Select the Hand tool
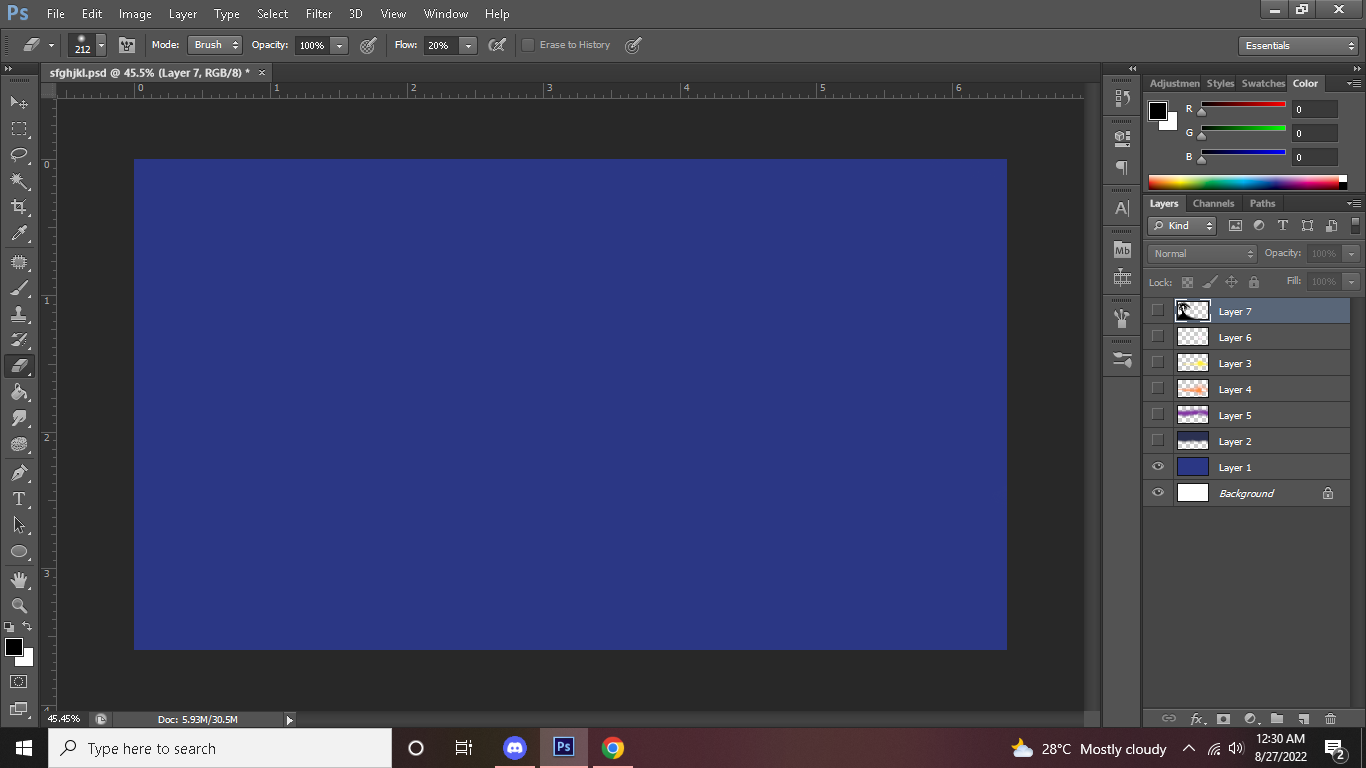The image size is (1366, 768). click(x=19, y=579)
